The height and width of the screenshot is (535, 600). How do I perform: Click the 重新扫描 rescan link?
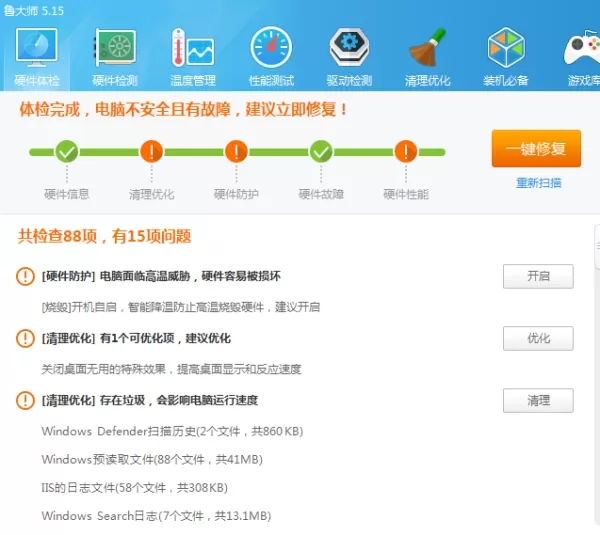click(x=539, y=183)
